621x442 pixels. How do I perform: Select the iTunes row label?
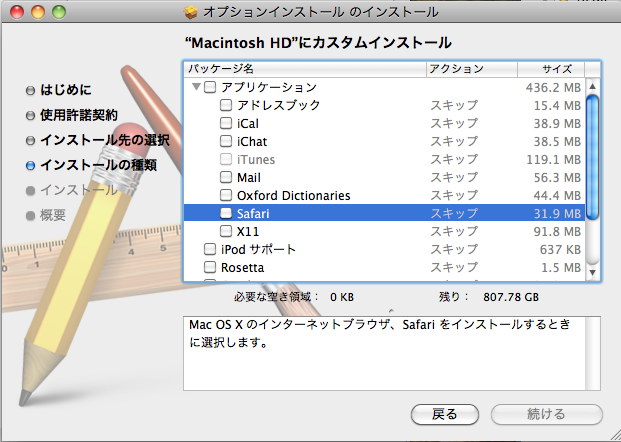(256, 160)
